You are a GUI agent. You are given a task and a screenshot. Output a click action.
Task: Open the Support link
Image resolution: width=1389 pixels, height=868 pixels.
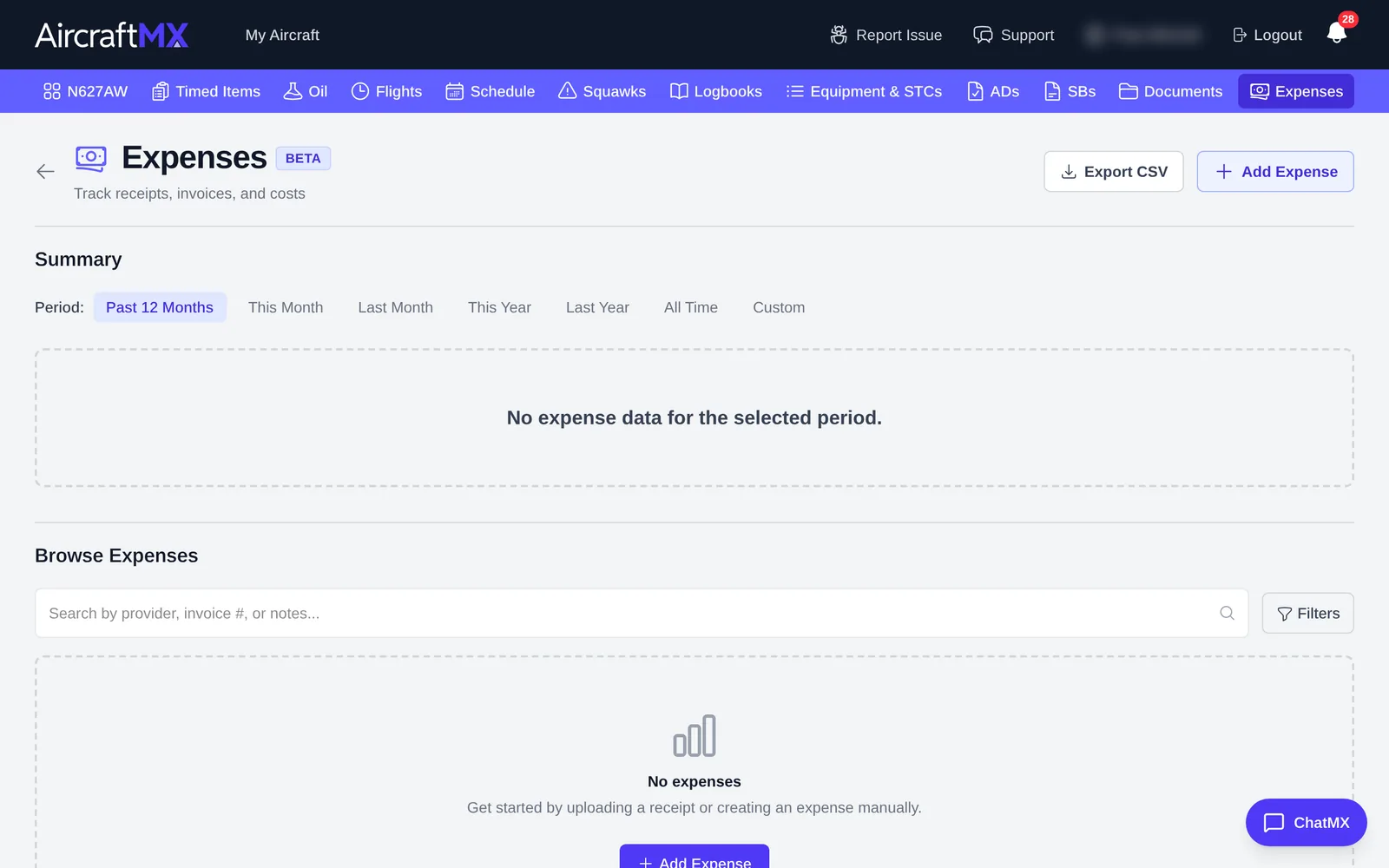tap(1014, 35)
